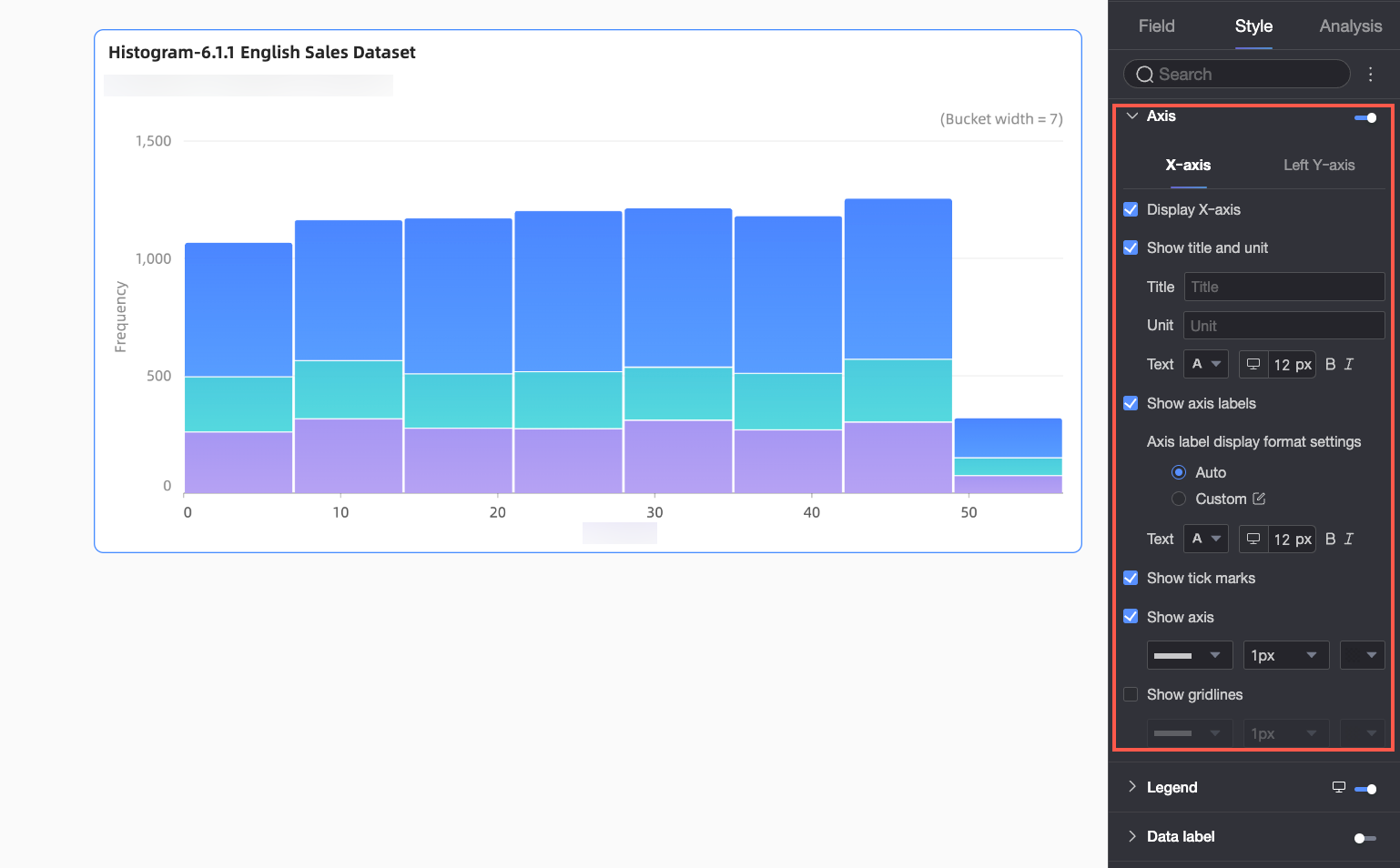Switch to the Field tab
This screenshot has width=1400, height=868.
click(1156, 26)
